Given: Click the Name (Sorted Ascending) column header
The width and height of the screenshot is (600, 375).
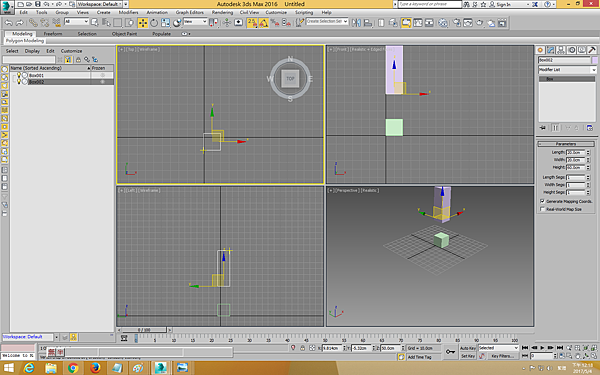Looking at the screenshot, I should point(50,68).
